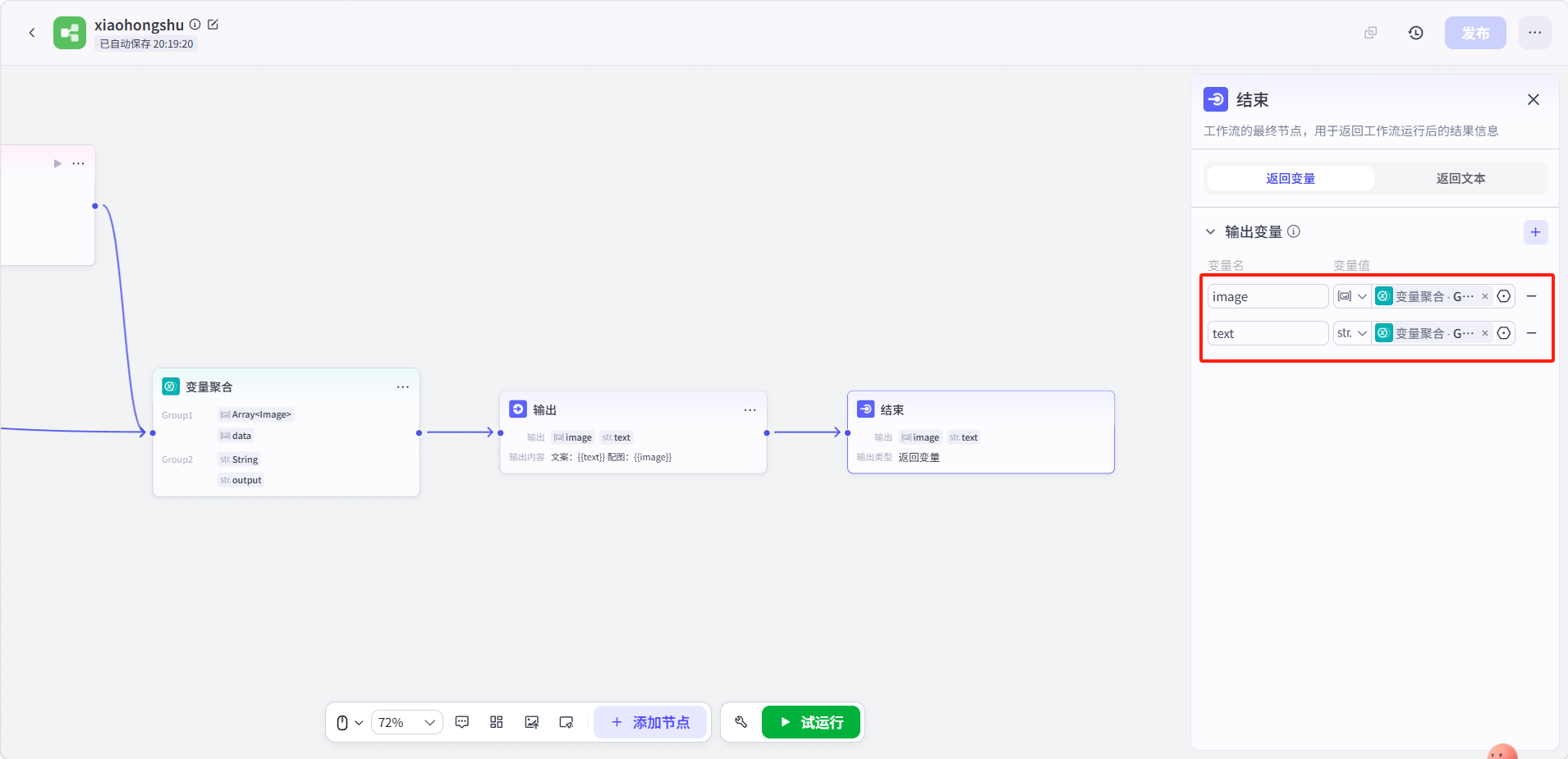Open the top-right more options menu

(1535, 33)
